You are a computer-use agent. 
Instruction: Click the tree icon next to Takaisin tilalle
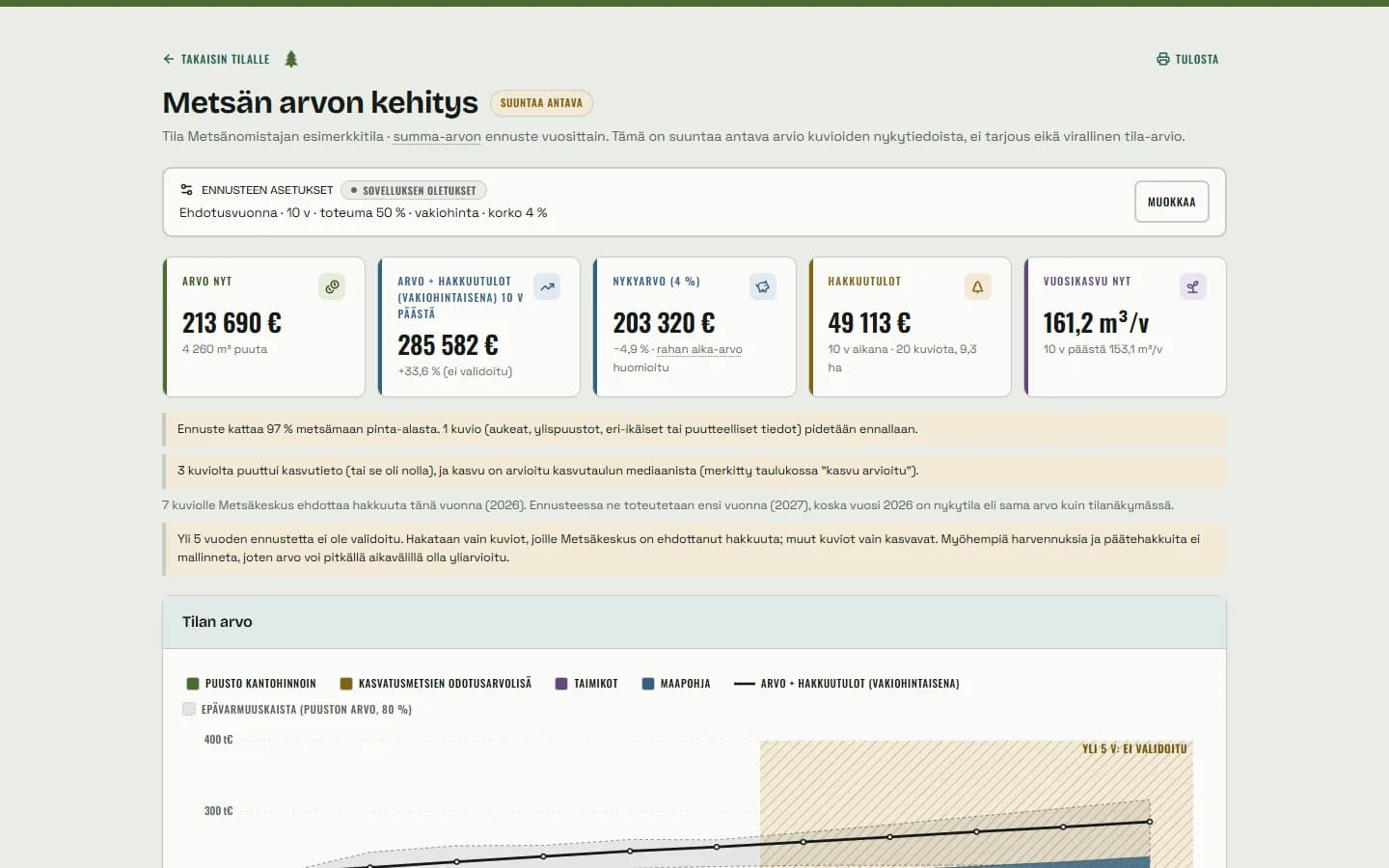pos(291,59)
